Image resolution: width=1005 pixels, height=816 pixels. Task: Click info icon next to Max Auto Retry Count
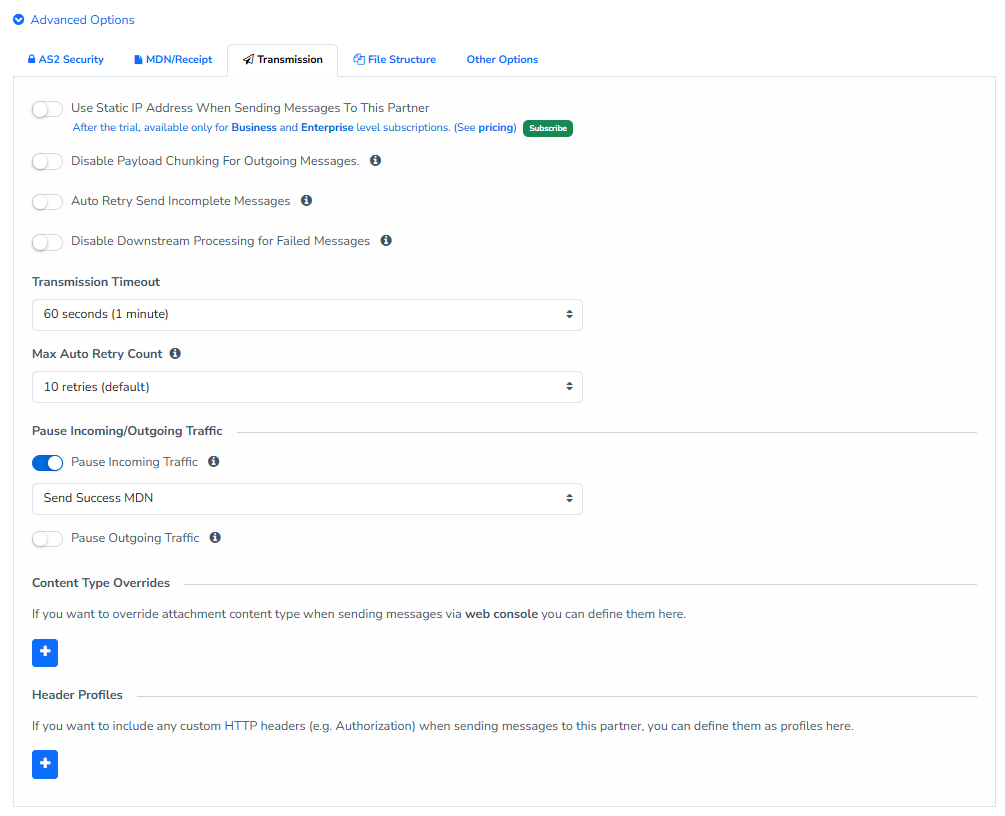[x=175, y=354]
